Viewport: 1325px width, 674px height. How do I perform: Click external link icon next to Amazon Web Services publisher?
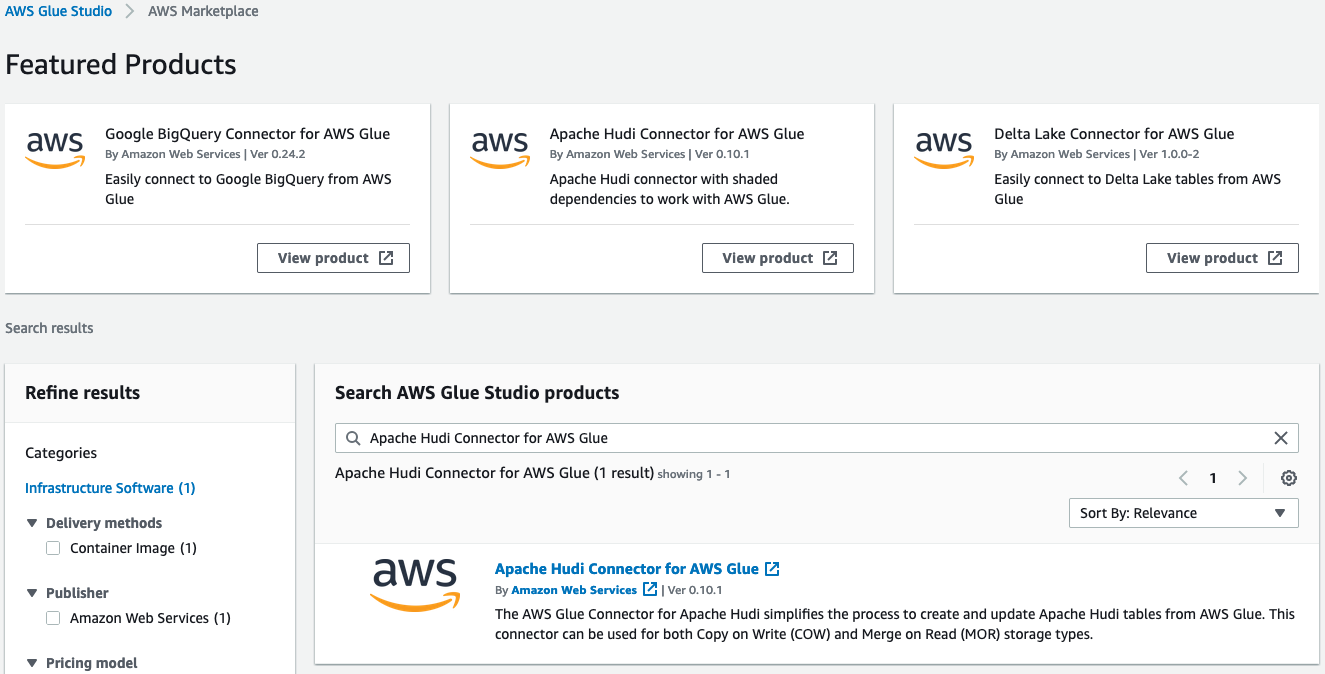coord(650,589)
